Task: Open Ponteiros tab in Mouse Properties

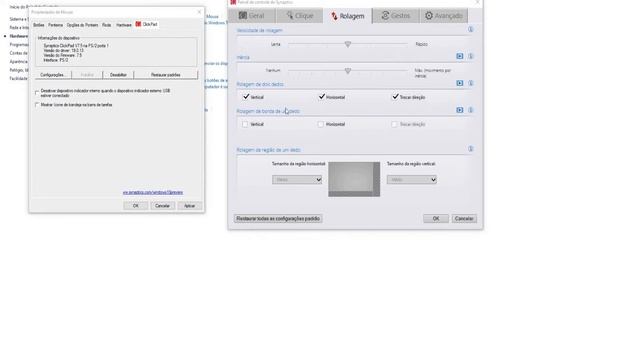Action: pyautogui.click(x=56, y=25)
